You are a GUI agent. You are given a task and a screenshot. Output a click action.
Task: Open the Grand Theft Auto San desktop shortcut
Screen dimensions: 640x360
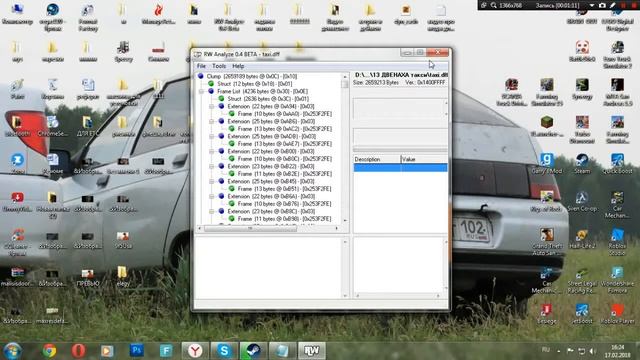pyautogui.click(x=547, y=242)
